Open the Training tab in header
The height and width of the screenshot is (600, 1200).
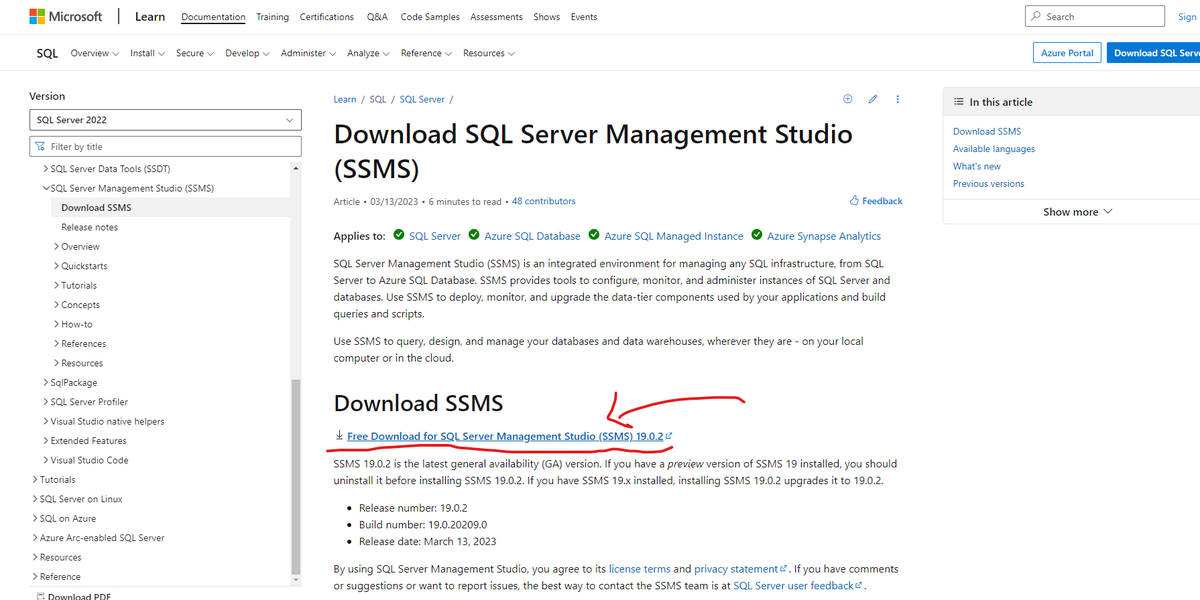click(x=272, y=17)
